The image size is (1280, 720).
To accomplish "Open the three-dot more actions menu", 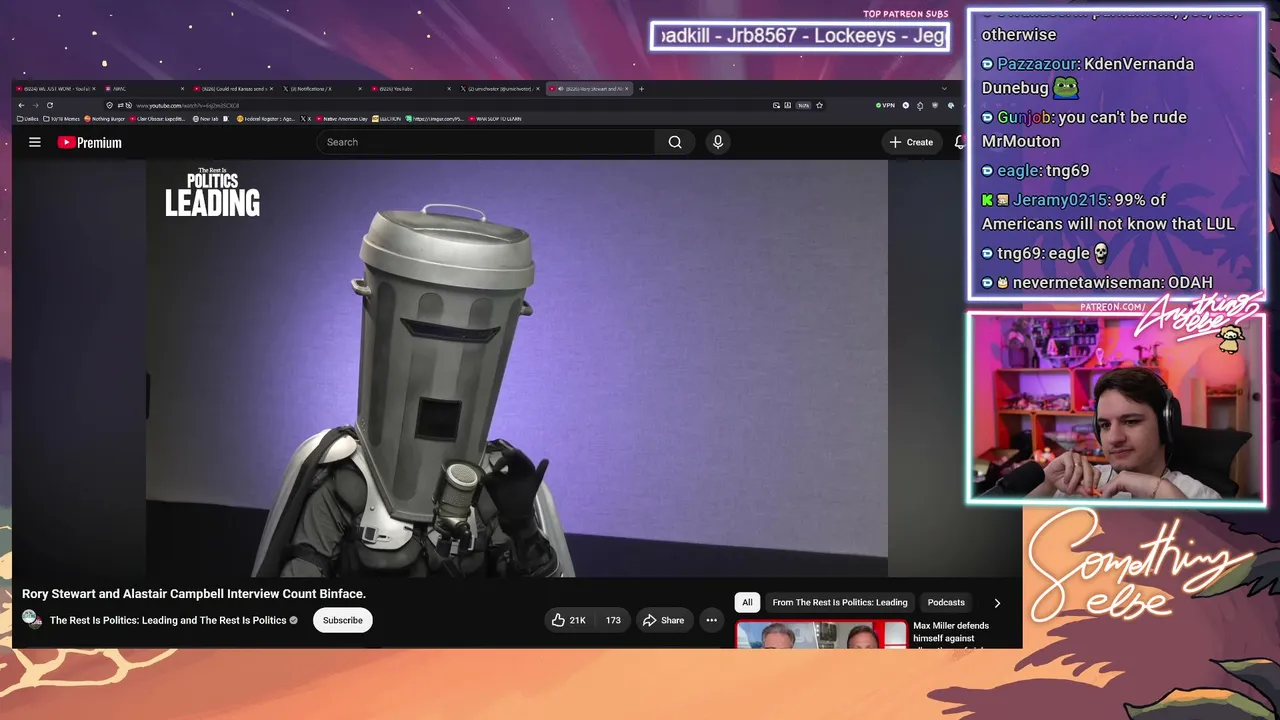I will 711,620.
